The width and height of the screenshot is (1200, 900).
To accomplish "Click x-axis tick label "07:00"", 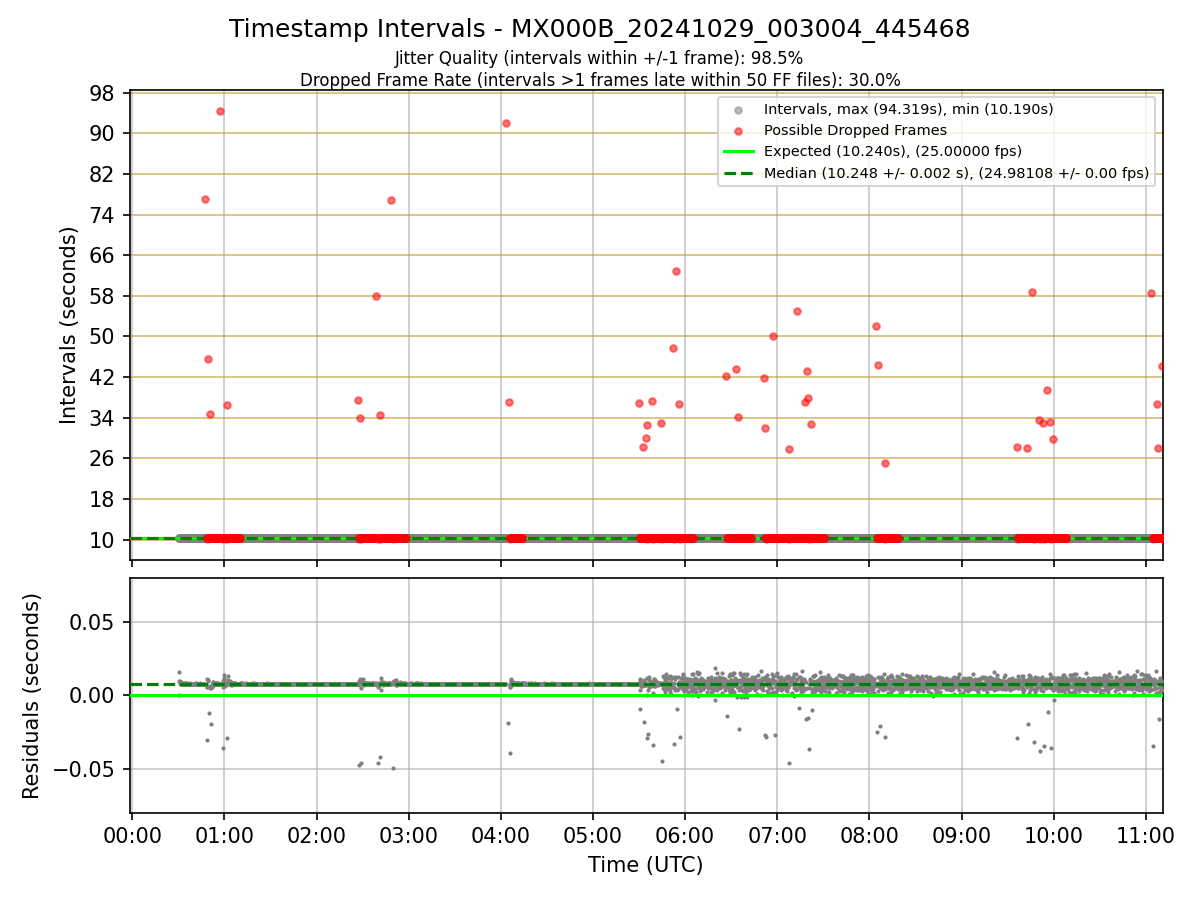I will click(x=777, y=835).
